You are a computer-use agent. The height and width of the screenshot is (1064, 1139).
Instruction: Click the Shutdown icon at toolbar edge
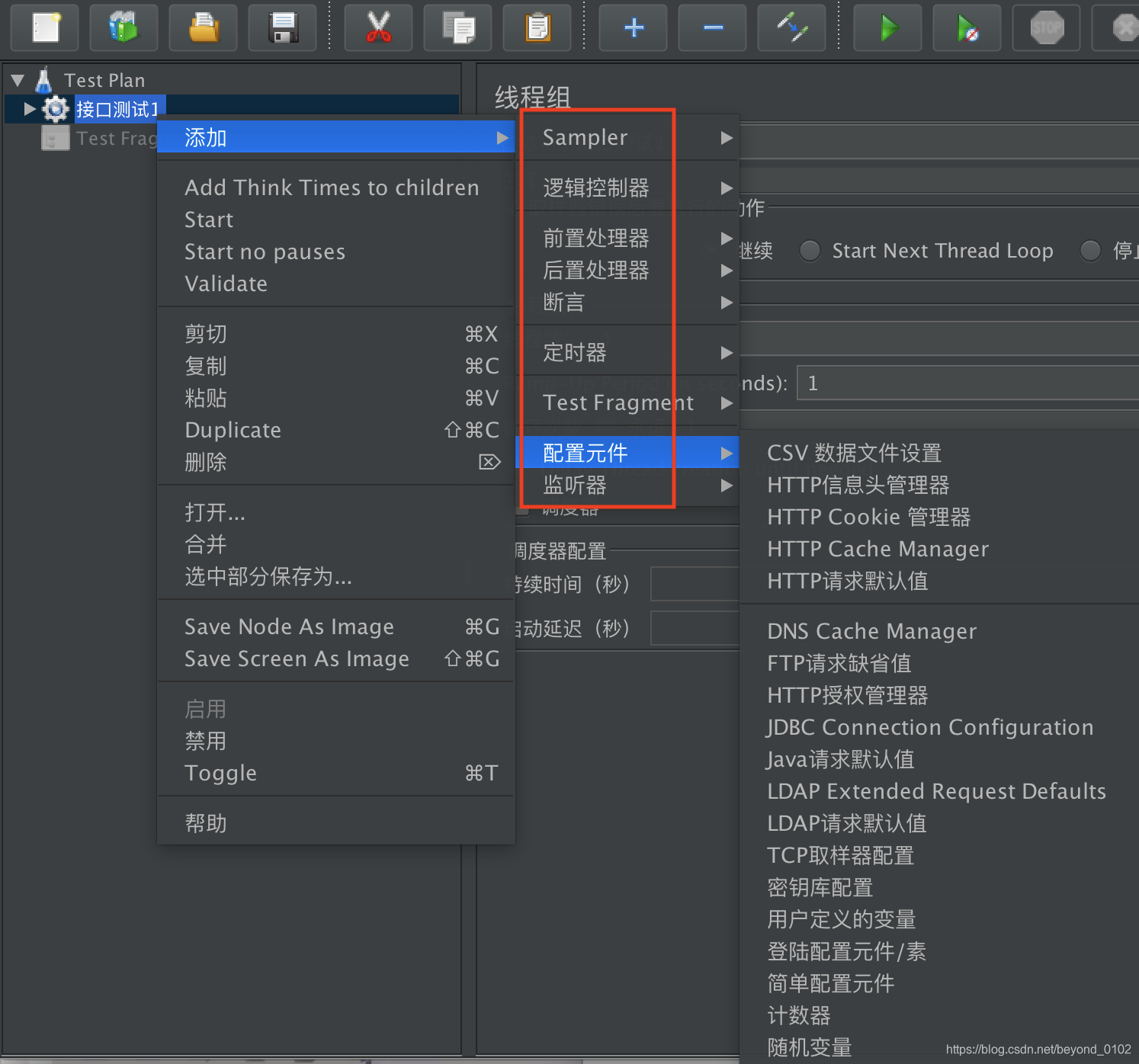[x=1116, y=27]
